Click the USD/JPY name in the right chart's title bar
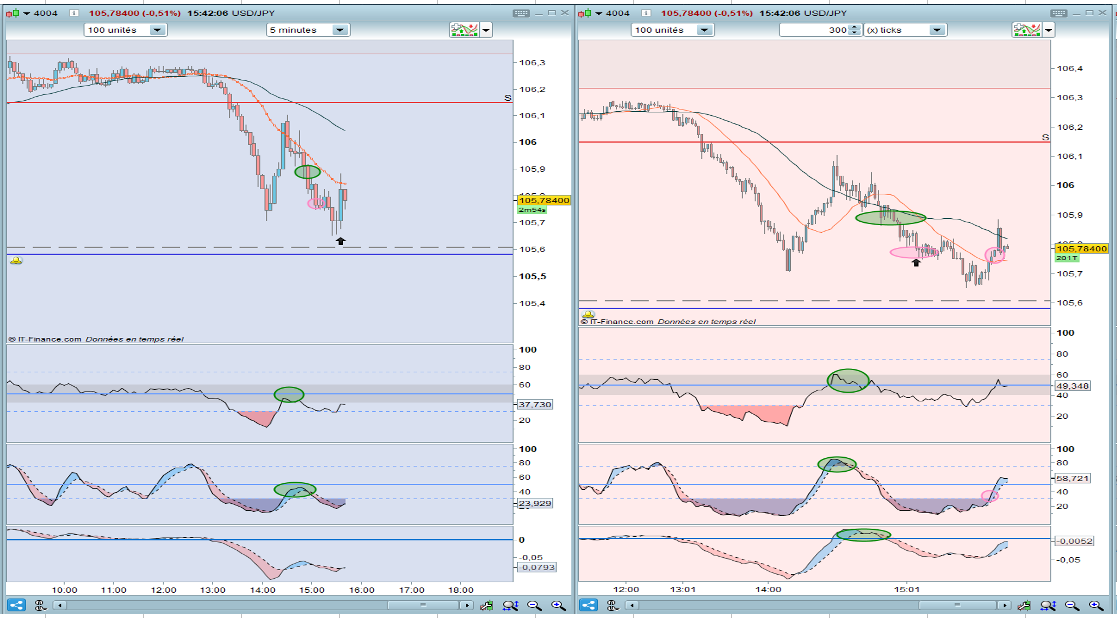 826,13
